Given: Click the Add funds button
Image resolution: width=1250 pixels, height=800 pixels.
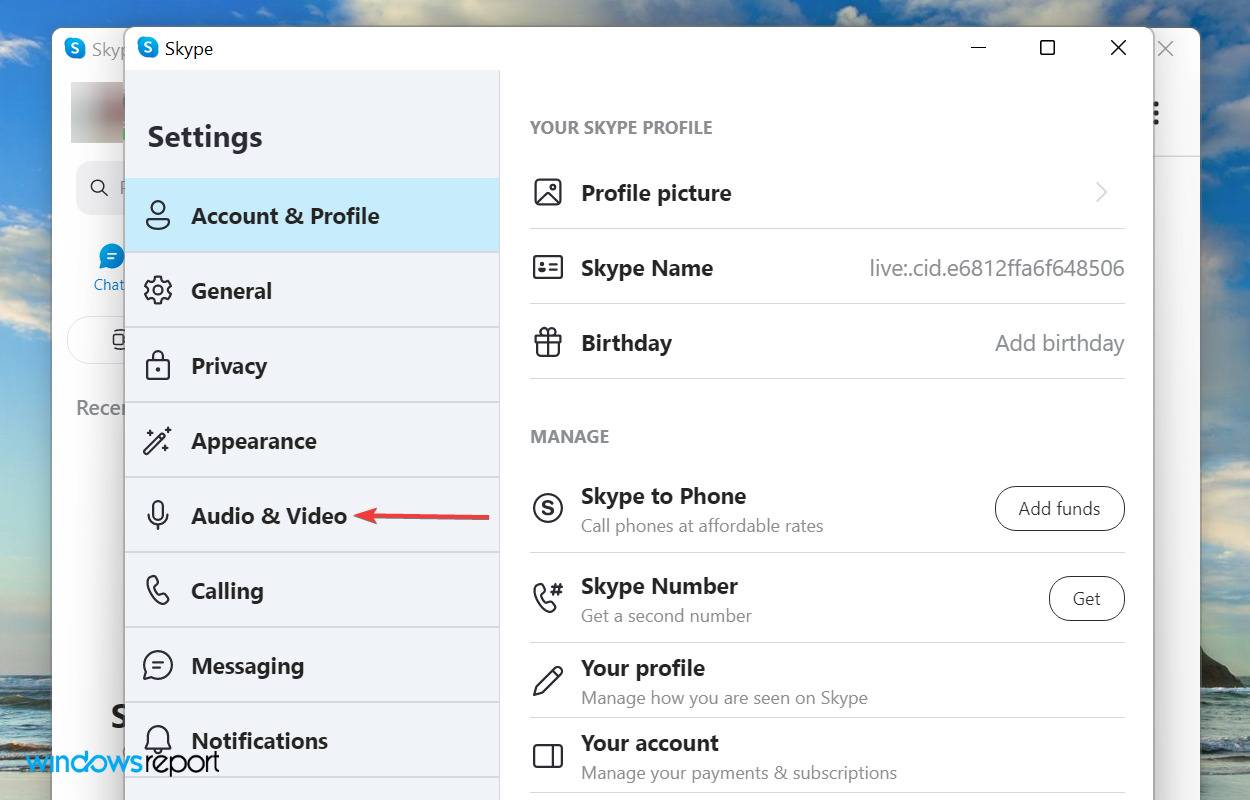Looking at the screenshot, I should [1059, 508].
